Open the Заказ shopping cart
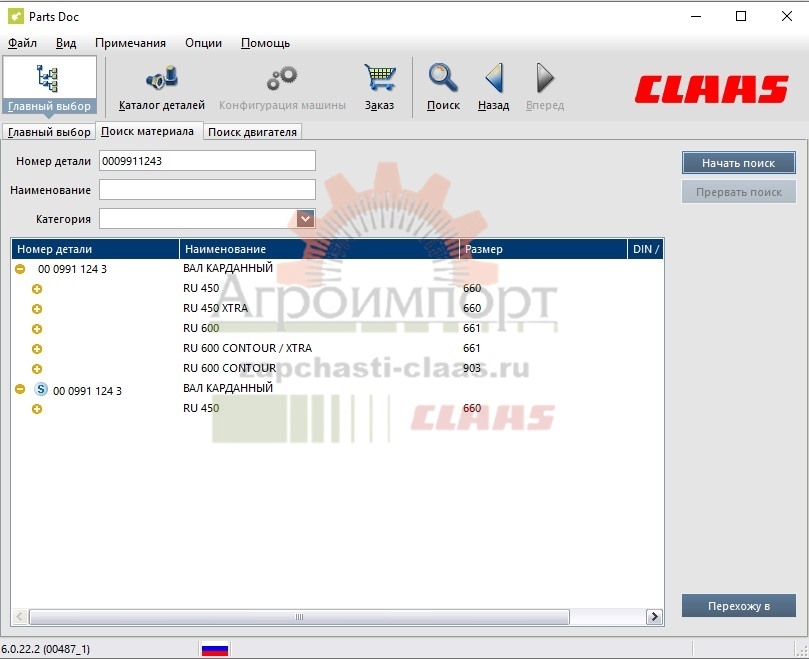 pos(380,88)
